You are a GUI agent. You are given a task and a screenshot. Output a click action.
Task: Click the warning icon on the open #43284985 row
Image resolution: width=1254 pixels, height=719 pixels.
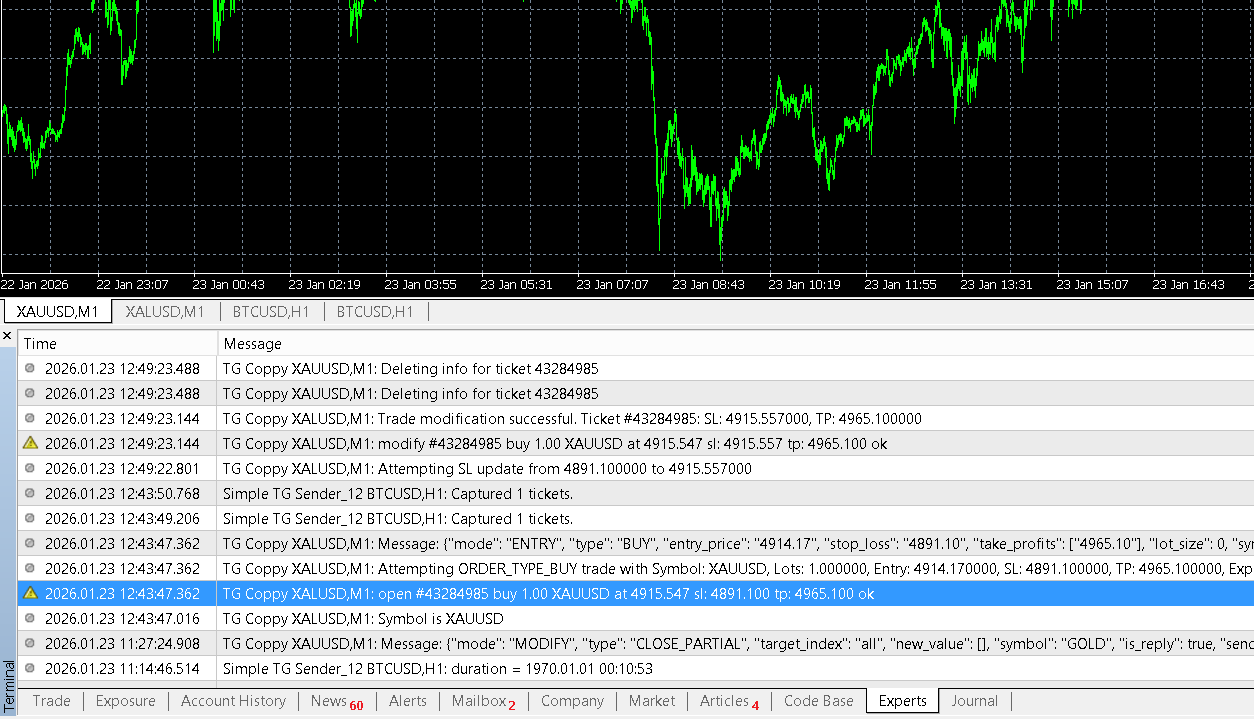click(x=30, y=593)
